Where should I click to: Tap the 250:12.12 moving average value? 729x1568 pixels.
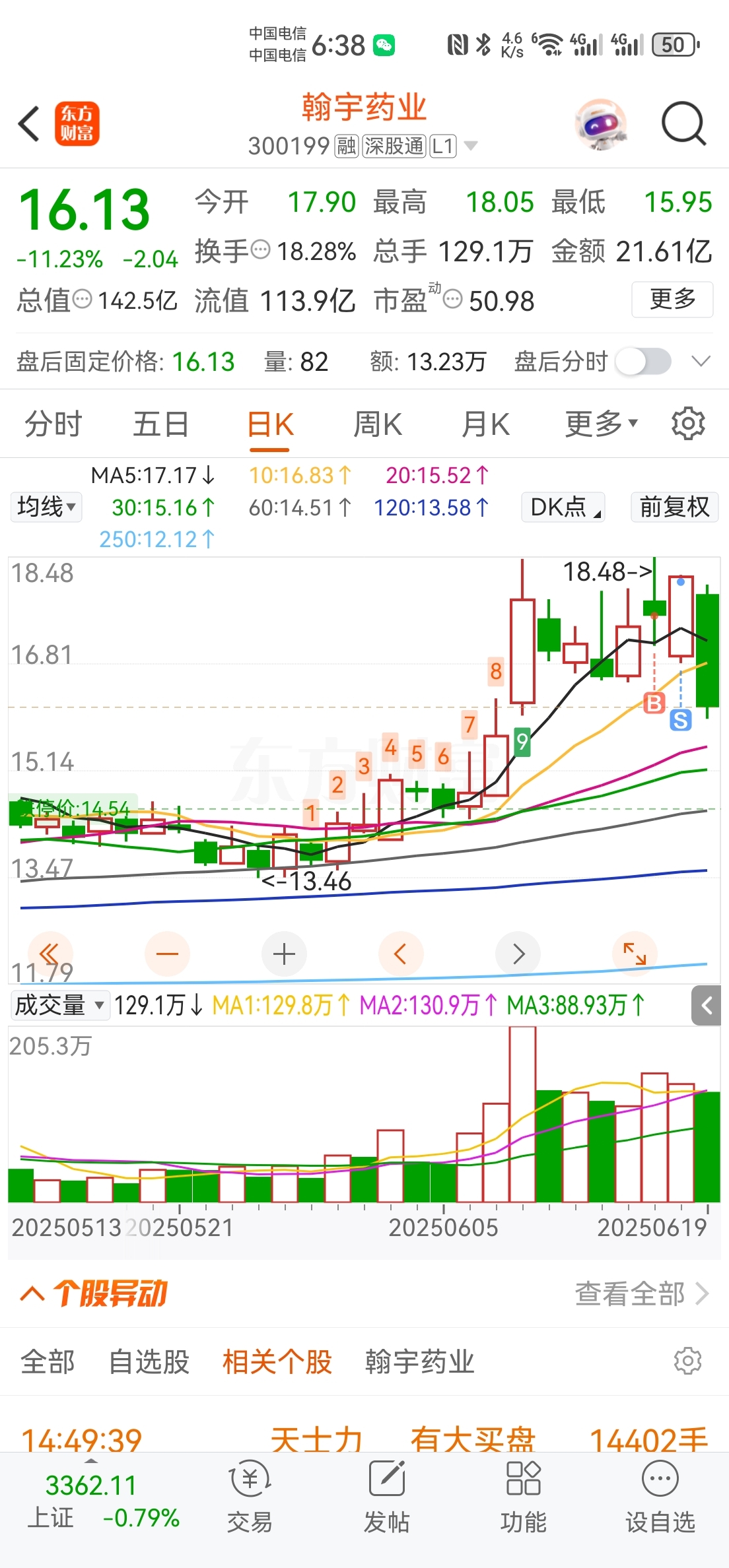tap(157, 539)
